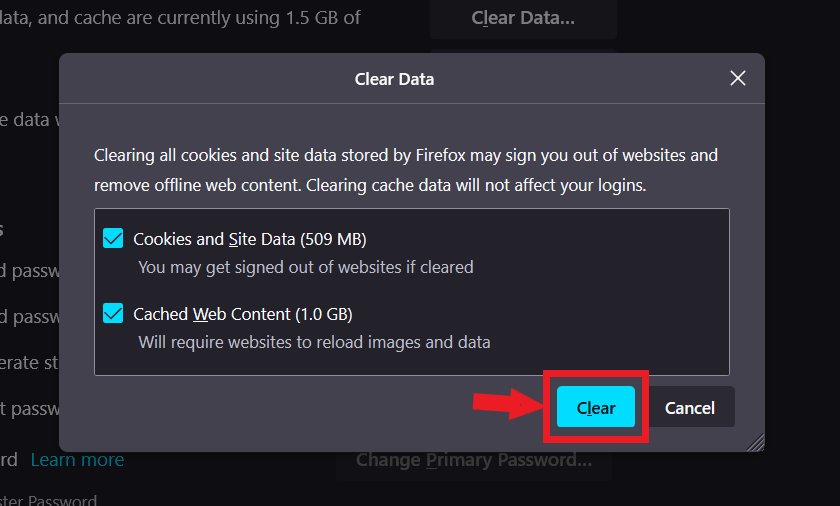The height and width of the screenshot is (506, 840).
Task: Click the partially visible 'Master Password' text
Action: point(48,500)
